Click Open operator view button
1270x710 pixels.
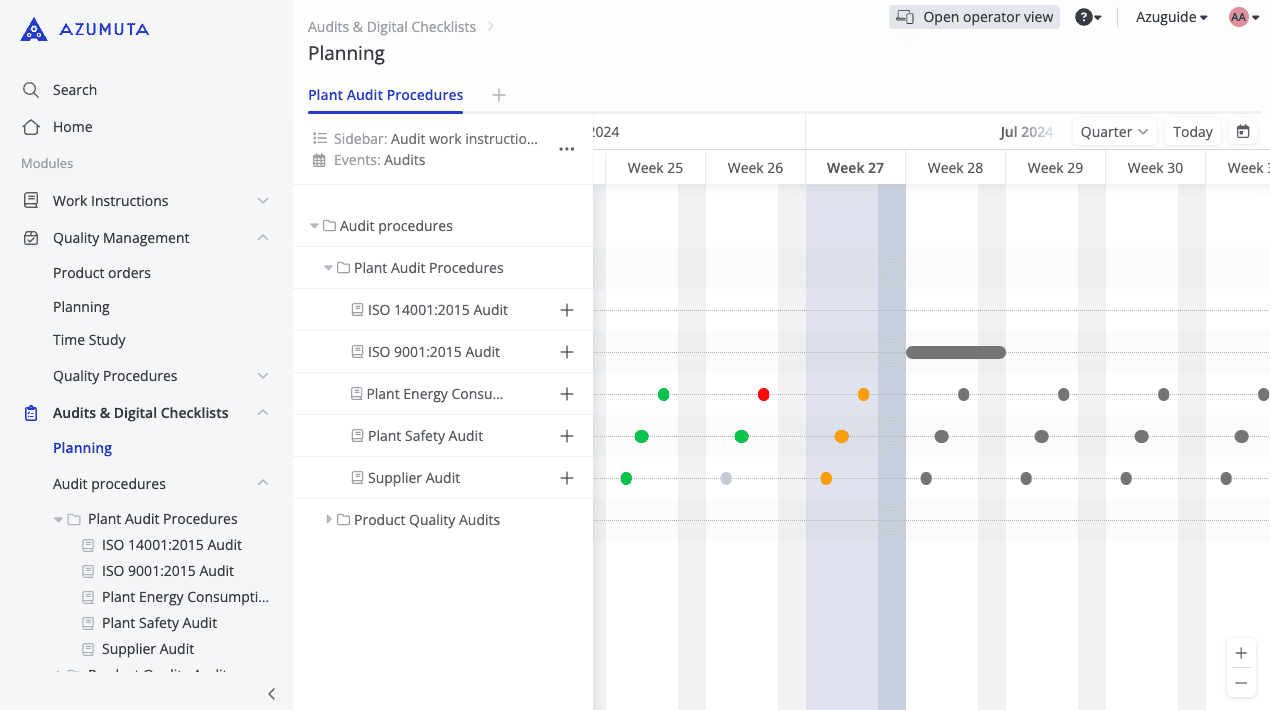[974, 17]
